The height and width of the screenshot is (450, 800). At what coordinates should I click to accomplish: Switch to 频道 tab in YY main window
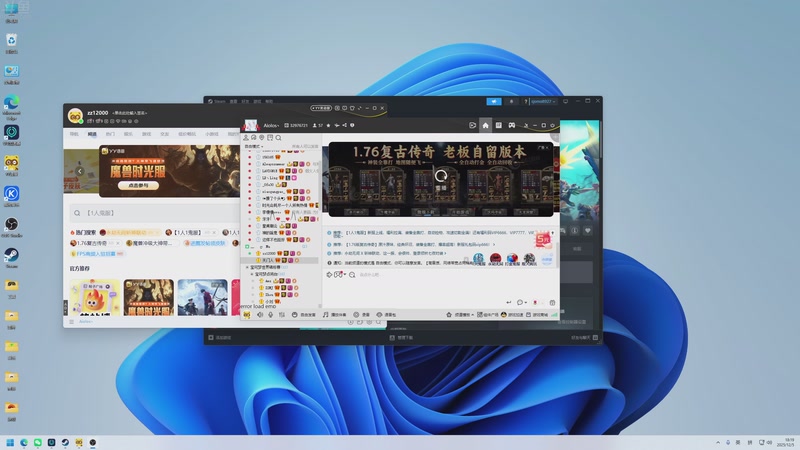coord(92,134)
